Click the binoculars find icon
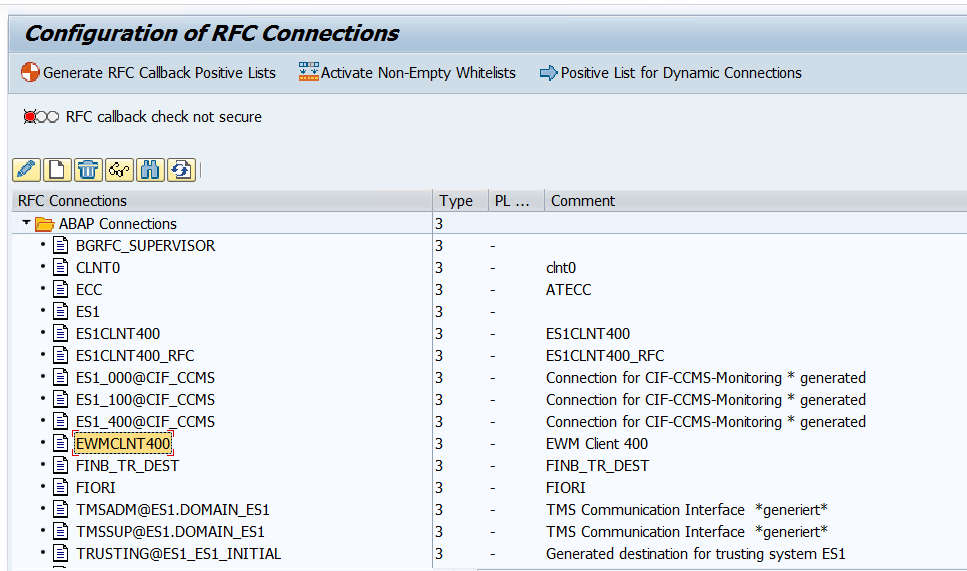This screenshot has height=571, width=967. (x=150, y=170)
